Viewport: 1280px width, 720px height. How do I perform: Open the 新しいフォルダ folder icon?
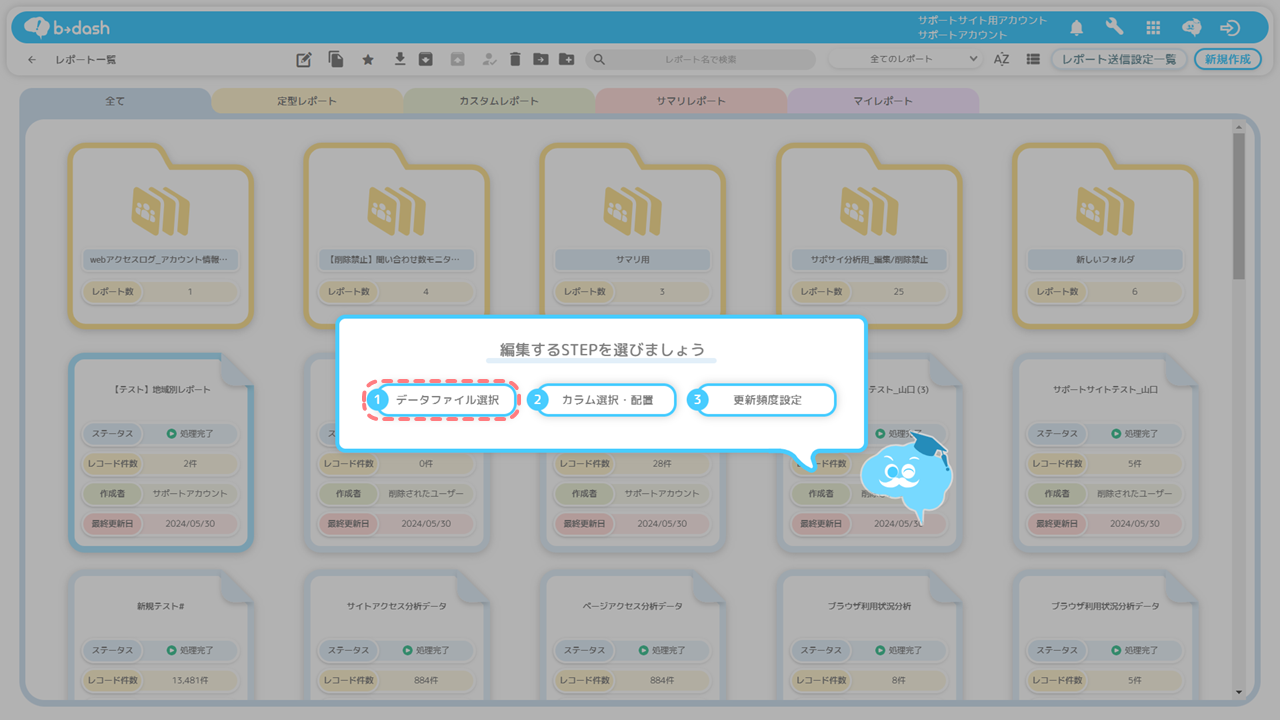coord(1105,210)
